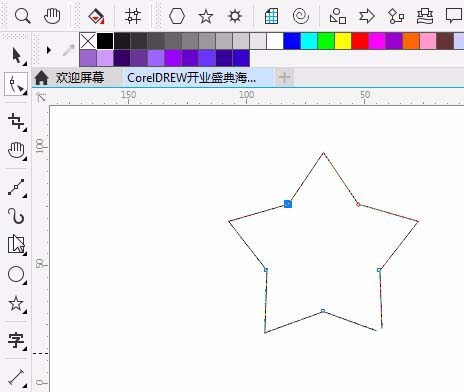Select the Ellipse tool
The height and width of the screenshot is (392, 464).
(16, 274)
